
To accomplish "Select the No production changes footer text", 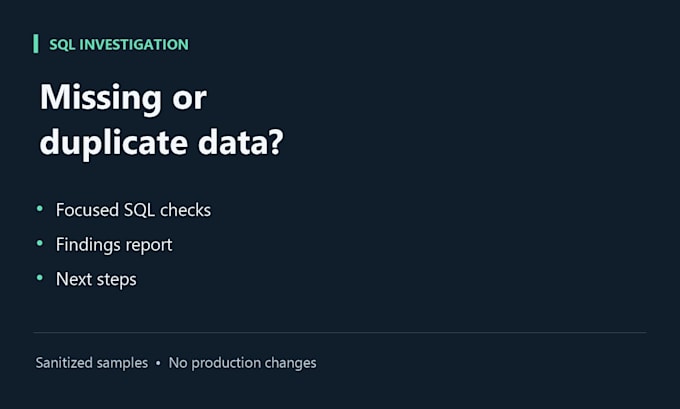I will pyautogui.click(x=242, y=363).
